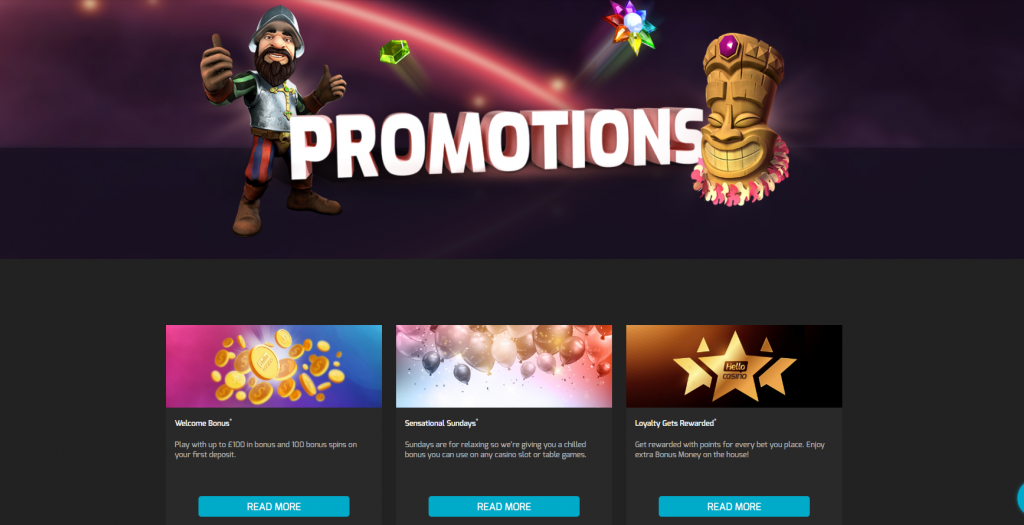This screenshot has height=525, width=1024.
Task: Click the Loyalty Gets Rewarded title
Action: click(675, 423)
